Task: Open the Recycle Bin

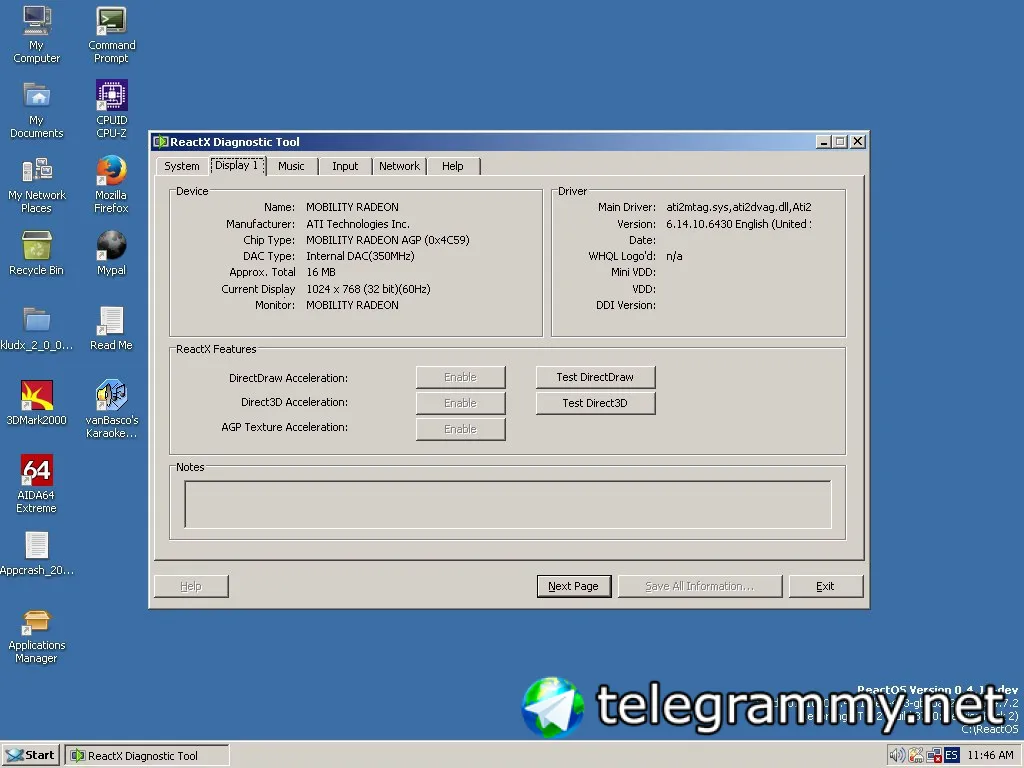Action: click(x=37, y=253)
